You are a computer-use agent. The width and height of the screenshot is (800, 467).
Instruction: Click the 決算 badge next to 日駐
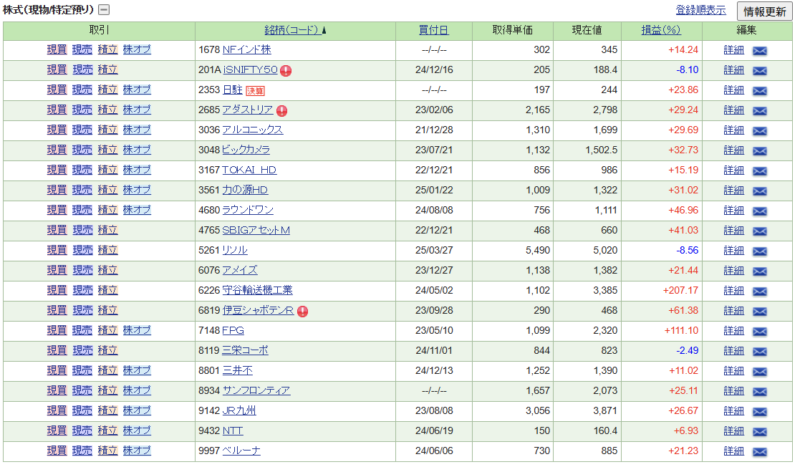tap(255, 91)
